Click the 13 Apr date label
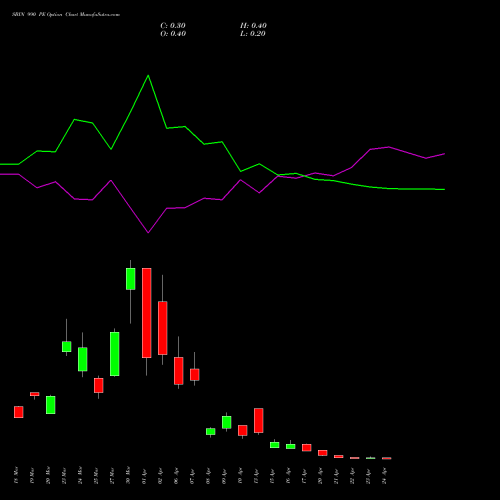The image size is (500, 500). tap(256, 476)
